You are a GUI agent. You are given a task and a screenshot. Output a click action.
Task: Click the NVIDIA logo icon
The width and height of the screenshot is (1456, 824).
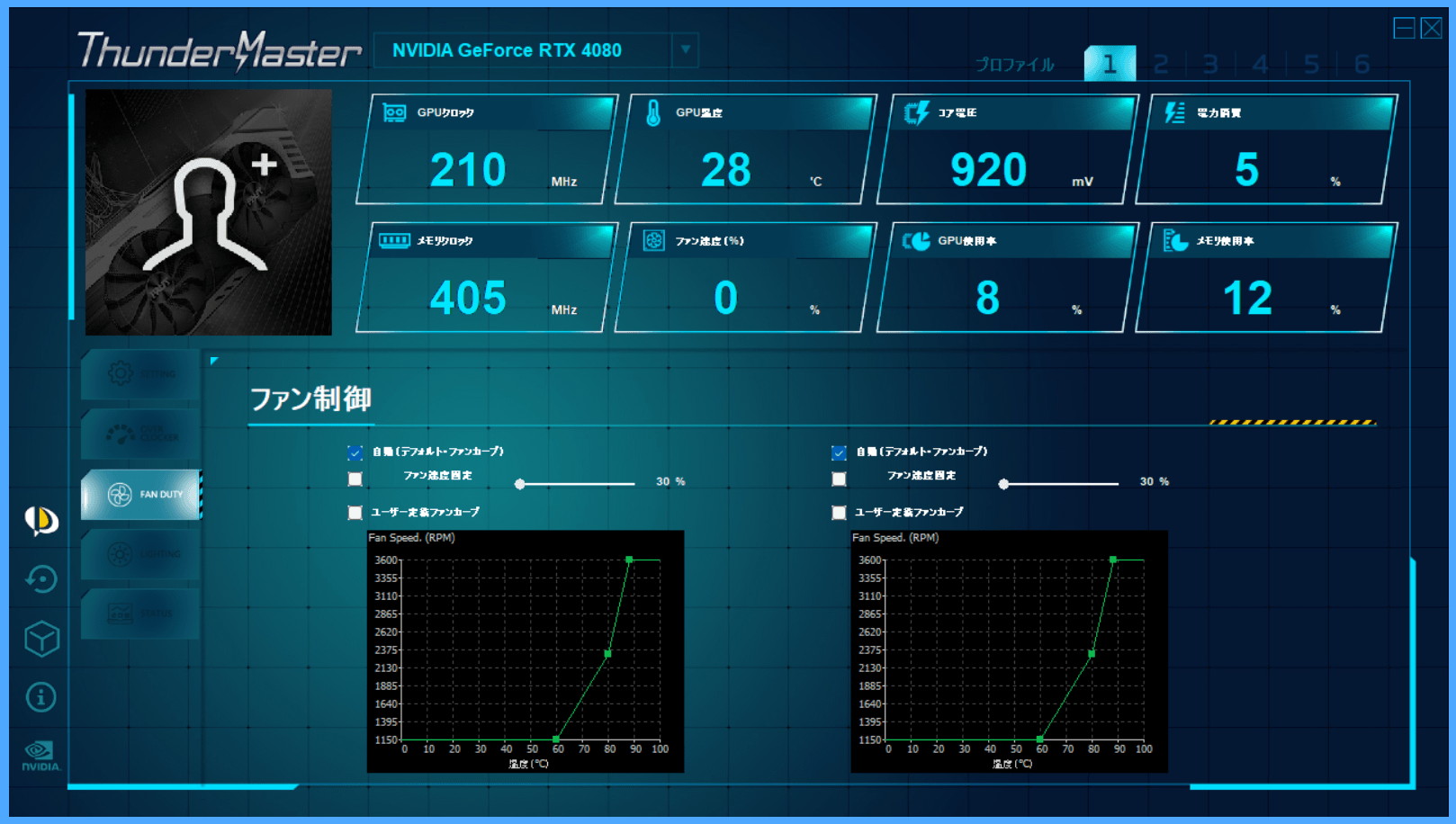click(x=41, y=756)
